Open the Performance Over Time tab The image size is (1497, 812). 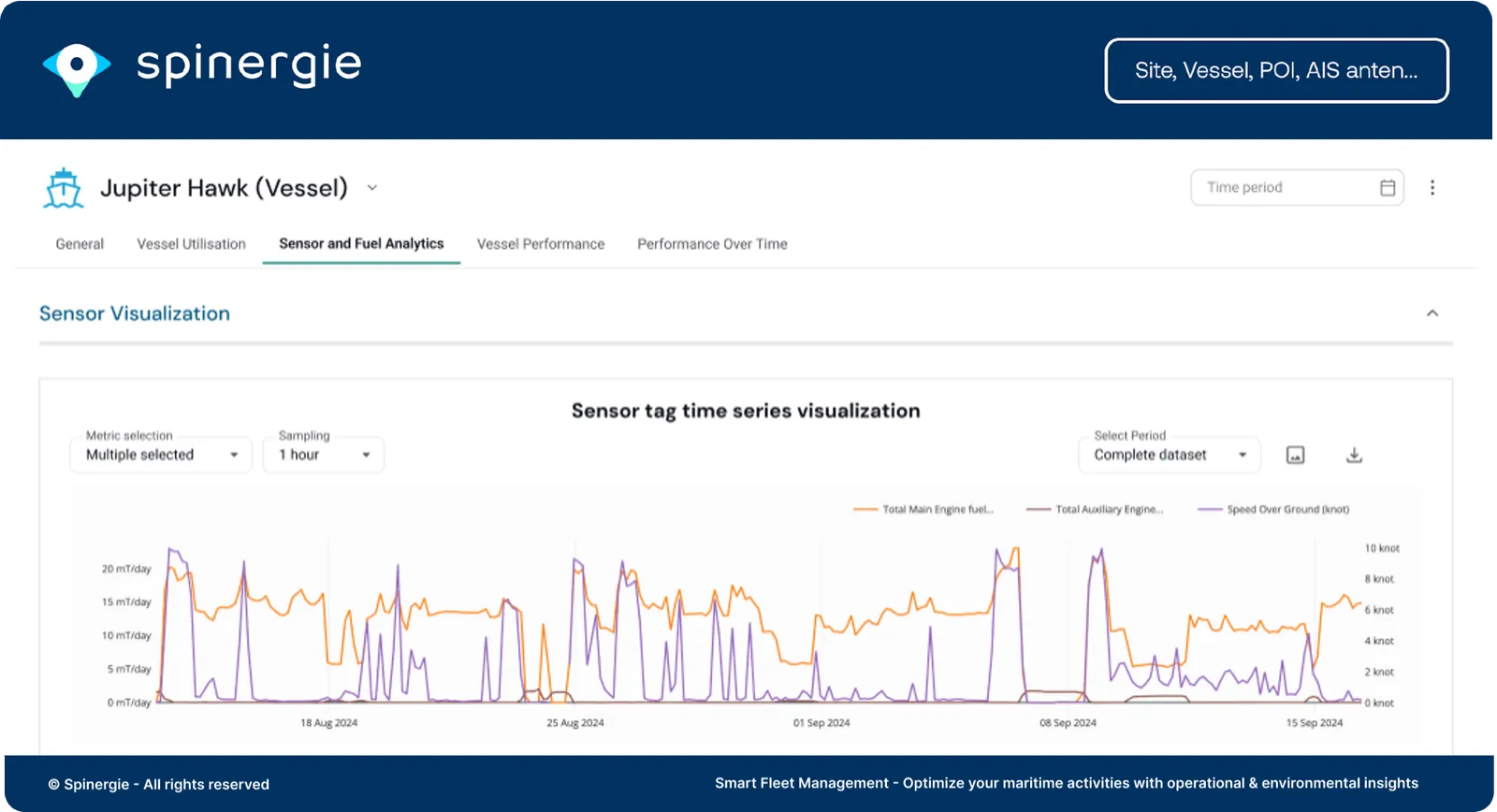(x=712, y=244)
